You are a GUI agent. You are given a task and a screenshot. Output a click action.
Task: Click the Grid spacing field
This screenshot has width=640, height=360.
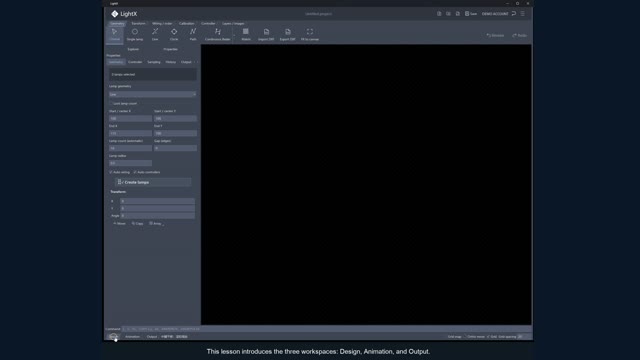click(524, 337)
